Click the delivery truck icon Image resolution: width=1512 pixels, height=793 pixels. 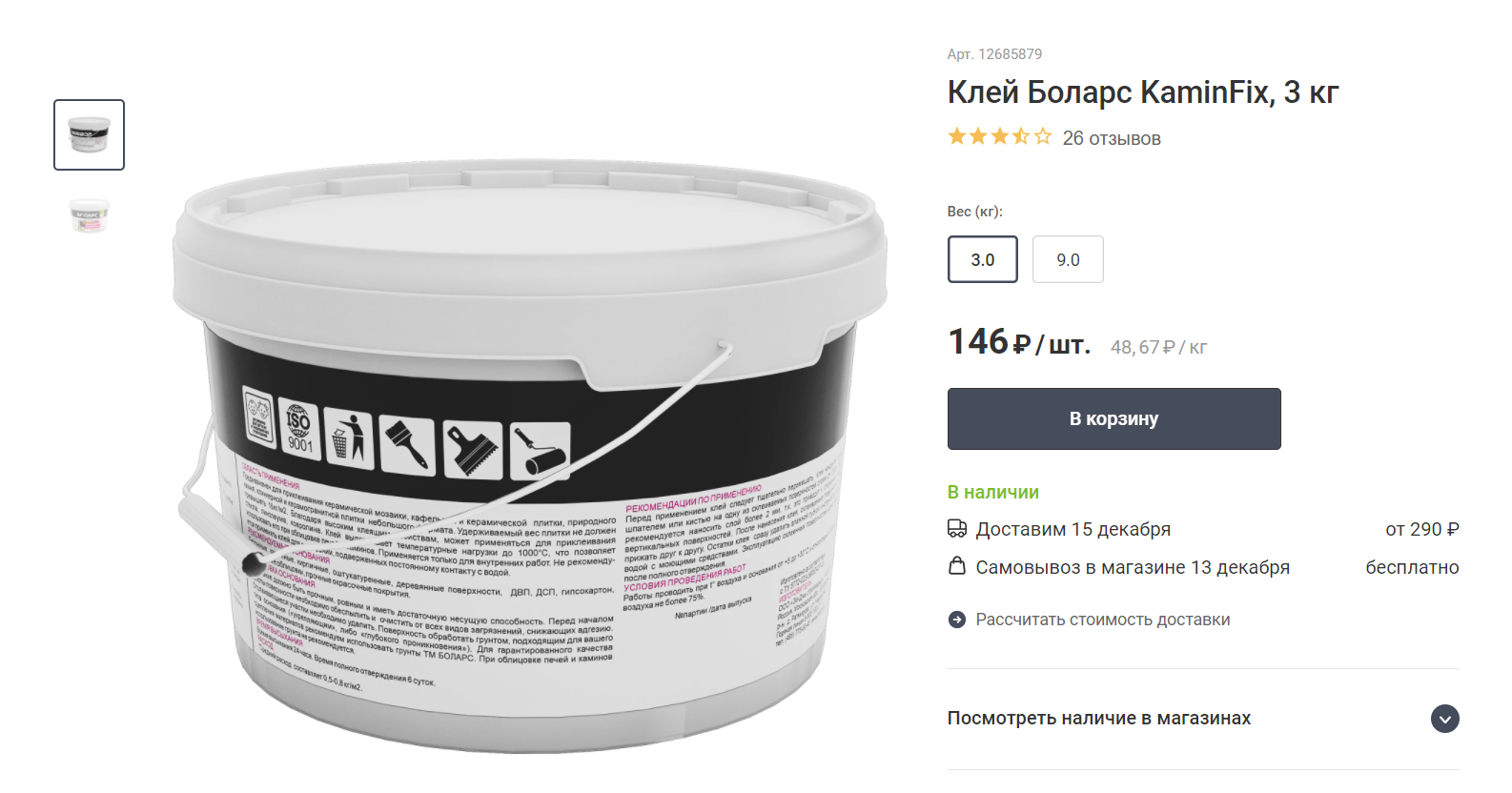(957, 529)
